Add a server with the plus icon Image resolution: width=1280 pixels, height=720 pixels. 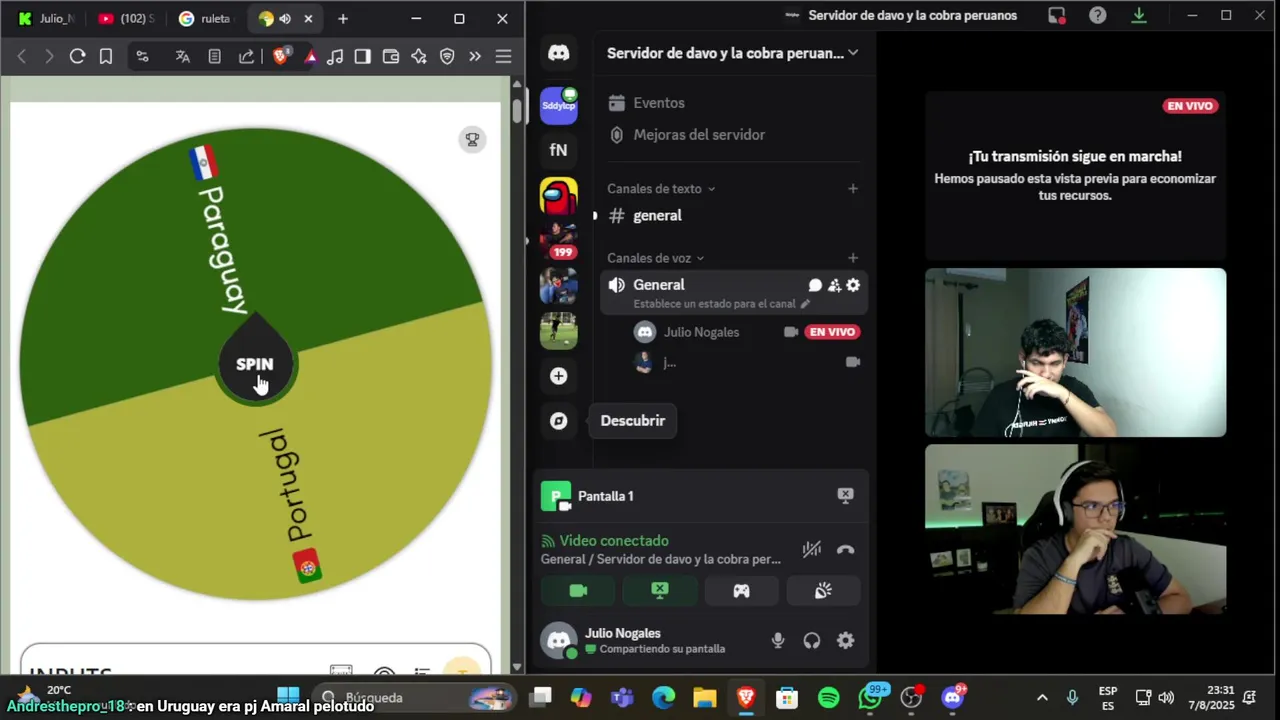[x=559, y=376]
